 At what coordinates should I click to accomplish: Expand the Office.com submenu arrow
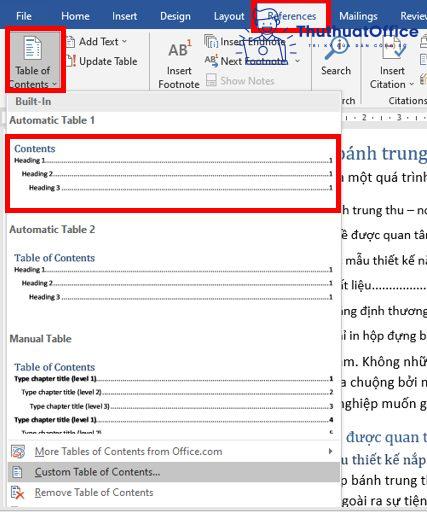tap(330, 451)
